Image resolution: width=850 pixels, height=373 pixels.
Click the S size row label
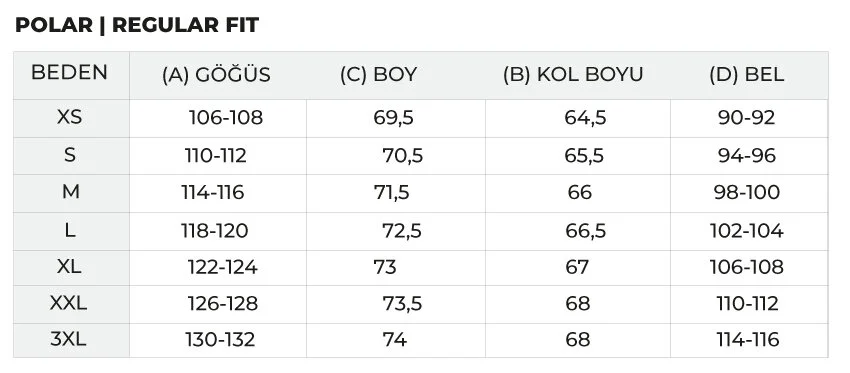[x=70, y=156]
